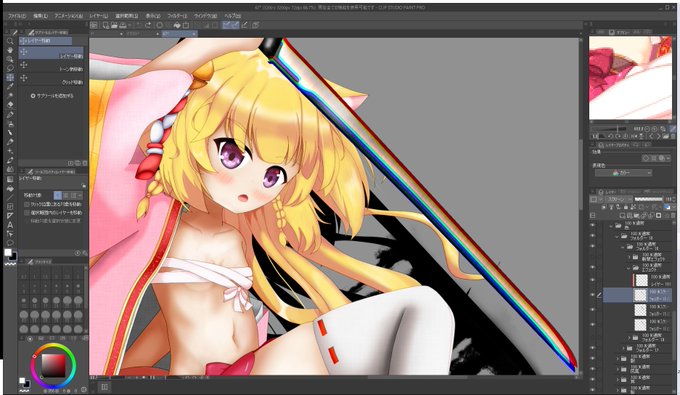Click the Navigator preview thumbnail
This screenshot has width=680, height=395.
point(630,78)
